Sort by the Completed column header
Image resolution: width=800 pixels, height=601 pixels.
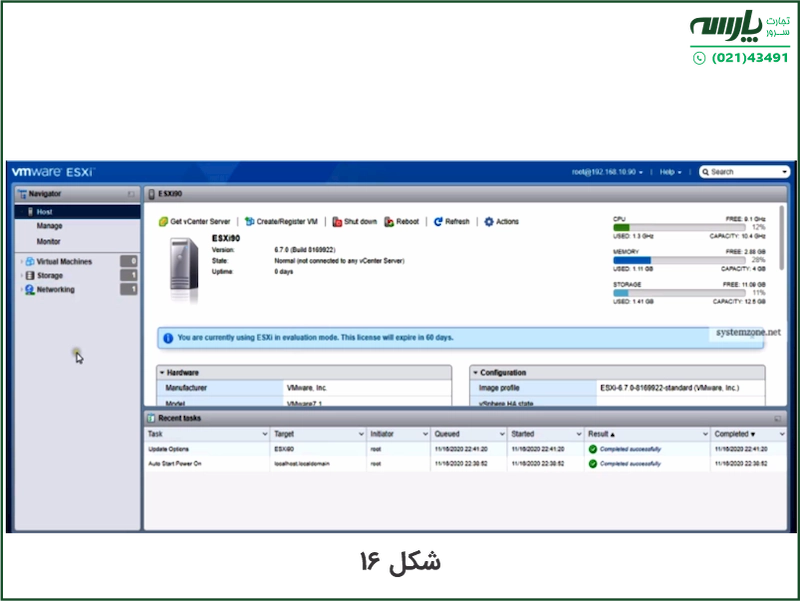[x=735, y=434]
